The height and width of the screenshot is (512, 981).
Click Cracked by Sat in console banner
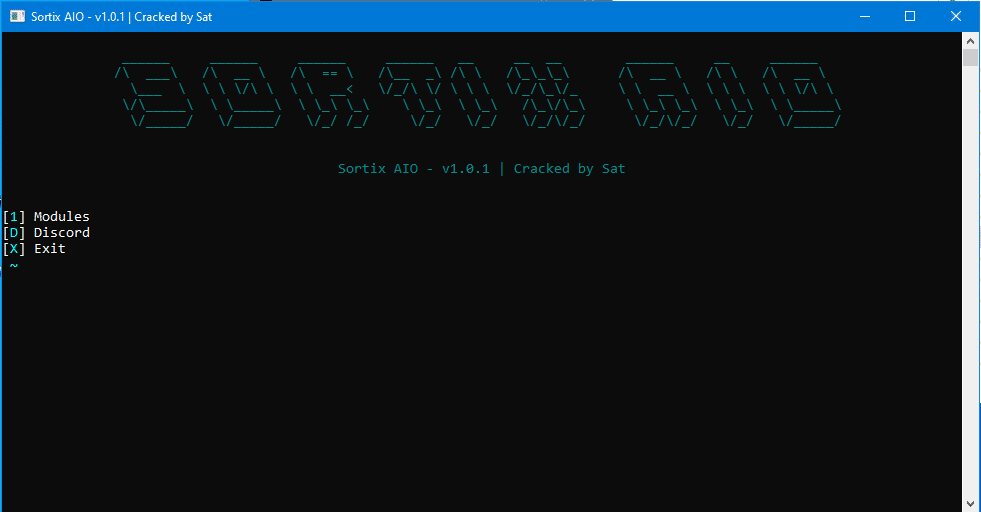[x=569, y=168]
